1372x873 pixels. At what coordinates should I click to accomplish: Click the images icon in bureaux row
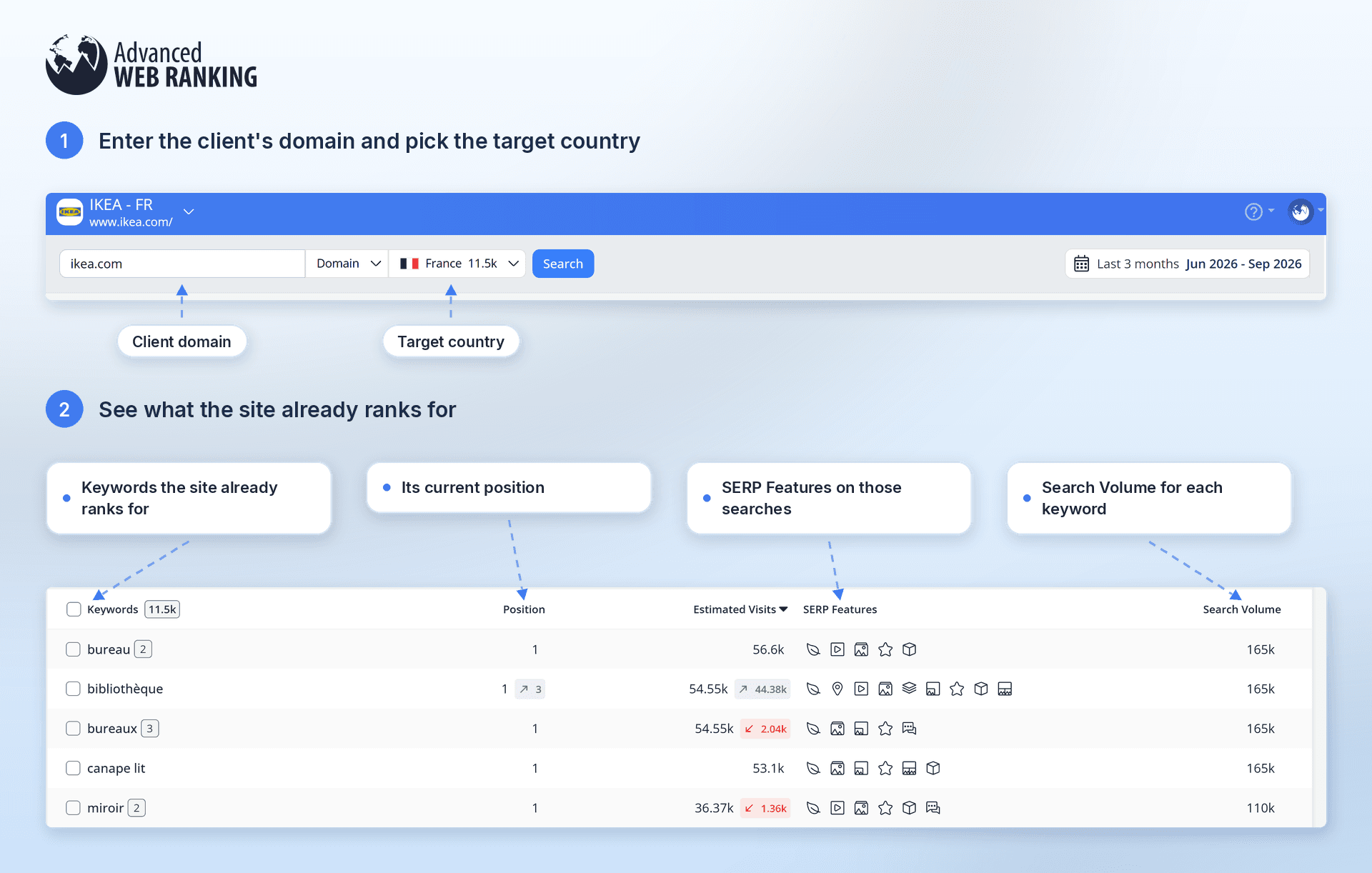point(837,729)
